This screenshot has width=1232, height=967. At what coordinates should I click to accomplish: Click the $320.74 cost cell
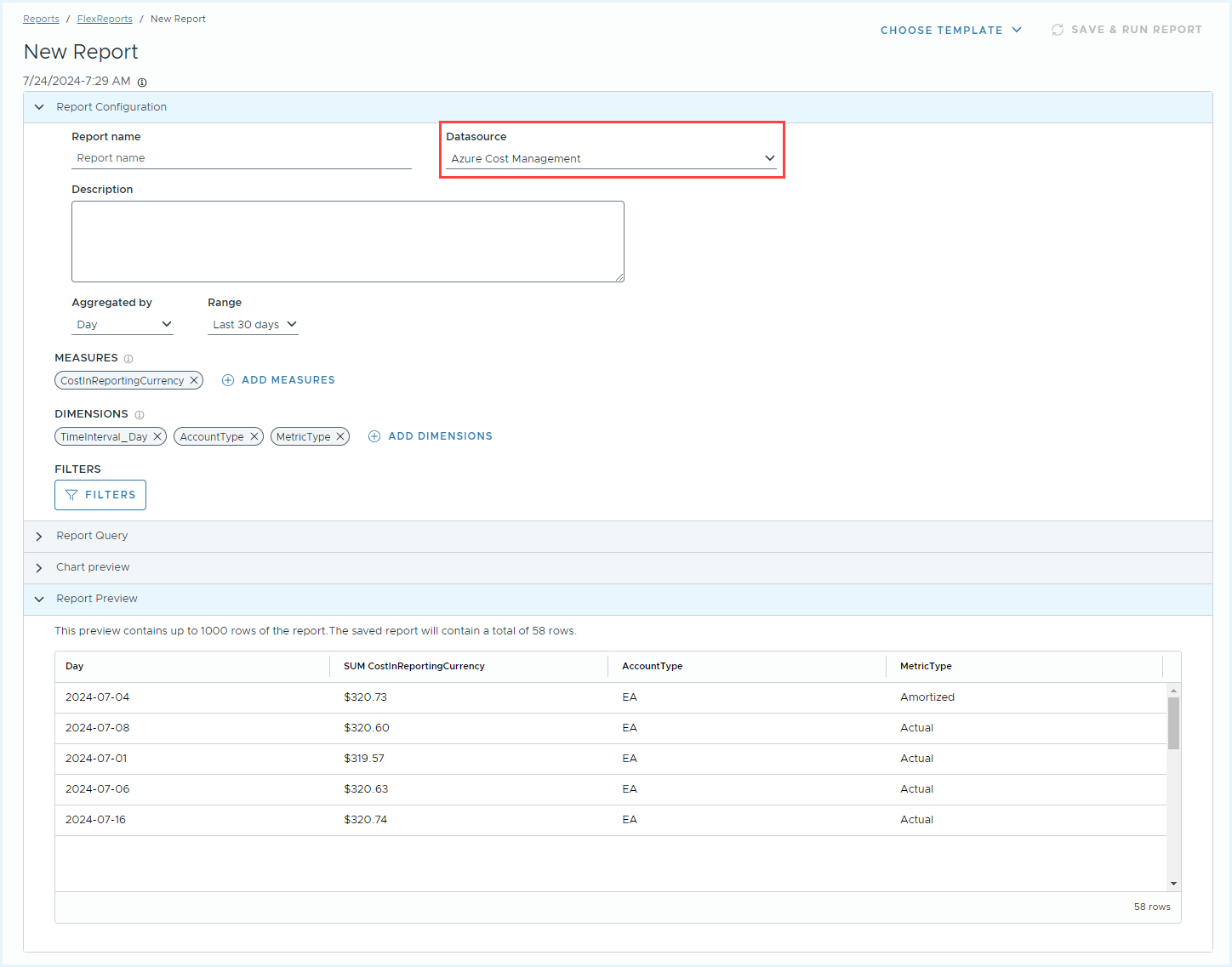pos(365,820)
